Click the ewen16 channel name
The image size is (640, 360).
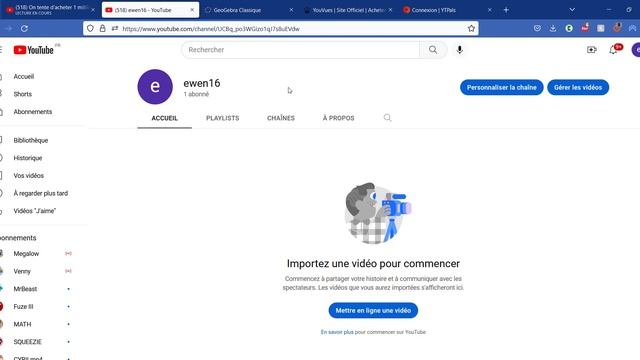202,83
